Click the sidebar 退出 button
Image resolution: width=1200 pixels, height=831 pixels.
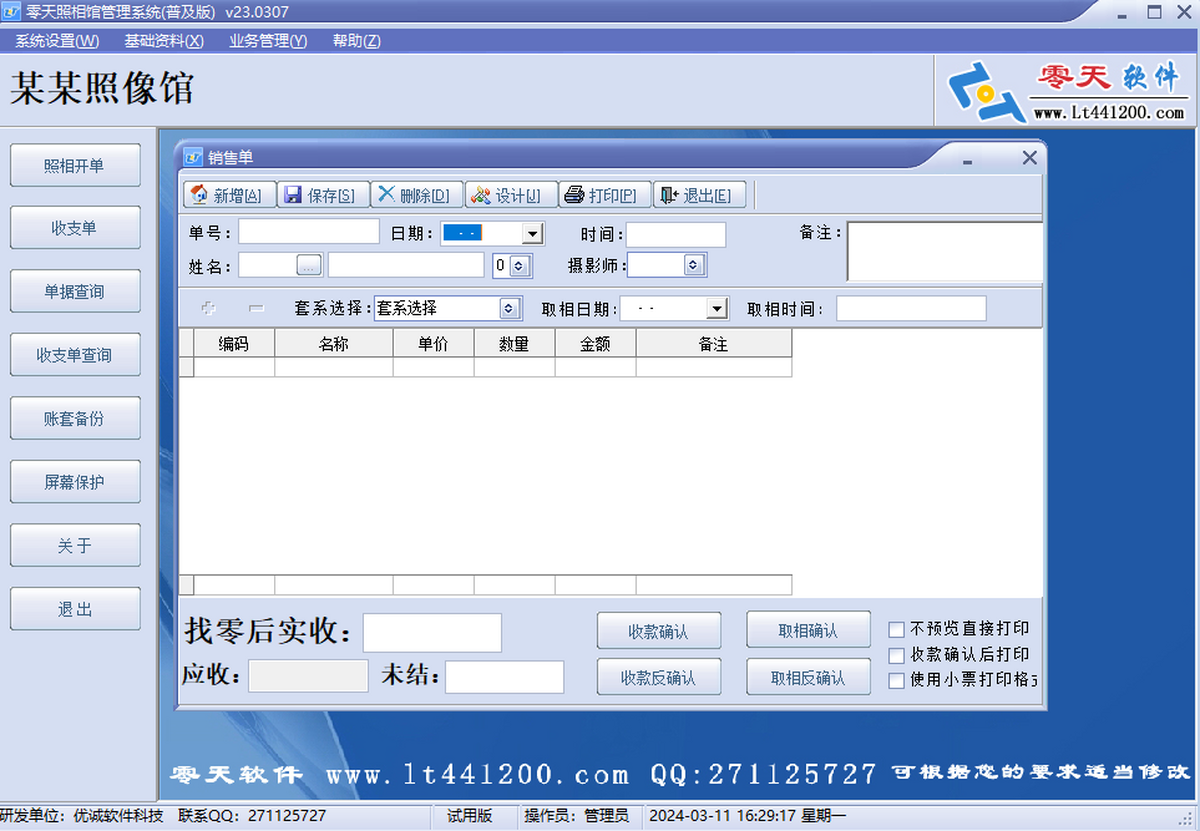(x=75, y=609)
